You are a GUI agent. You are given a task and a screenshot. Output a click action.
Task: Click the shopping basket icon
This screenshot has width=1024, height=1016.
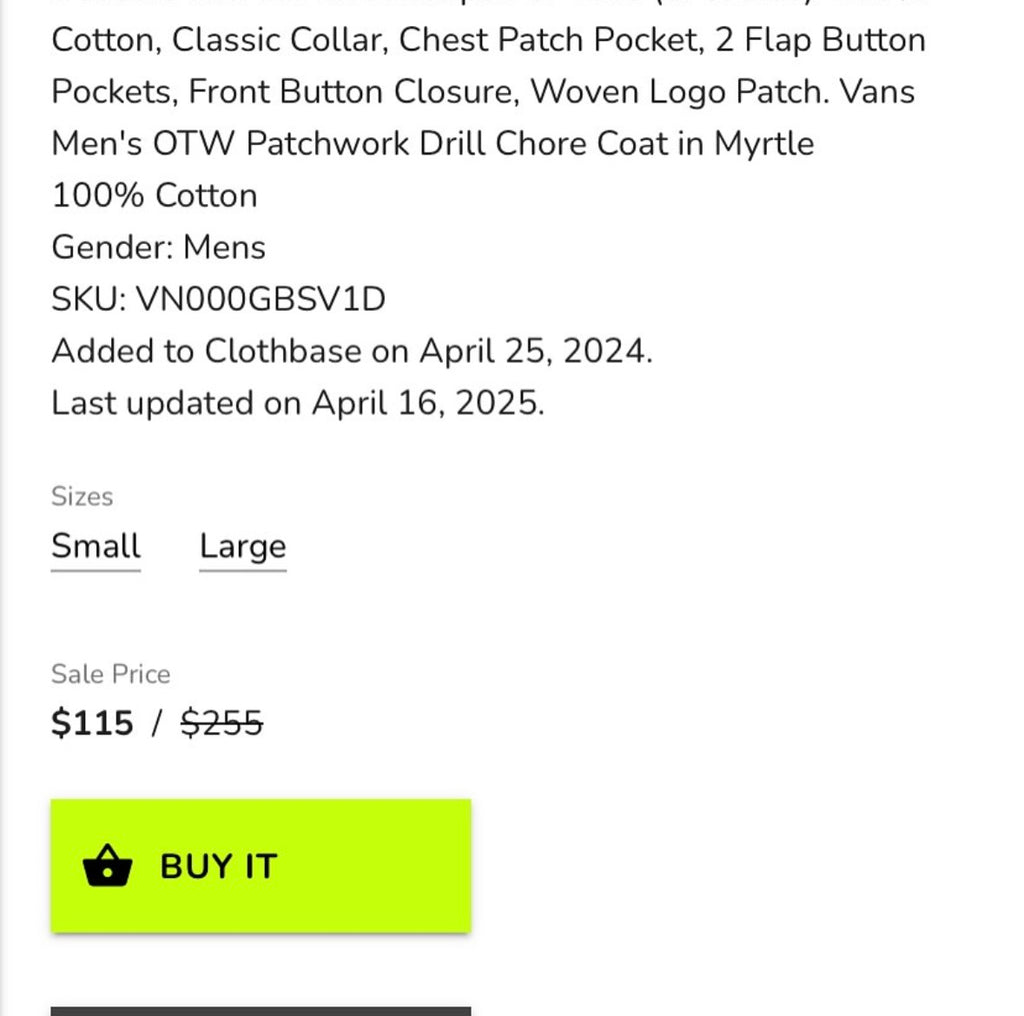[x=107, y=866]
